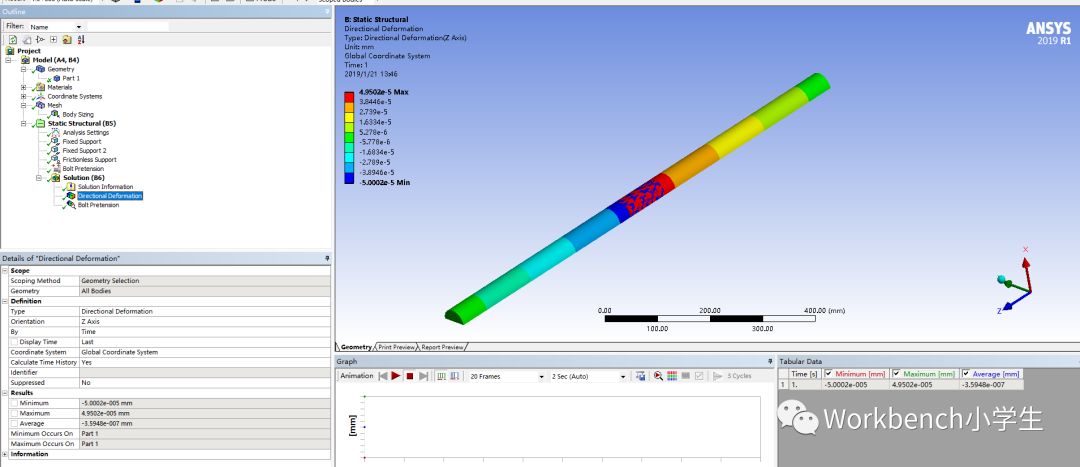Click the A-Z sort icon in Outline toolbar

pos(81,40)
